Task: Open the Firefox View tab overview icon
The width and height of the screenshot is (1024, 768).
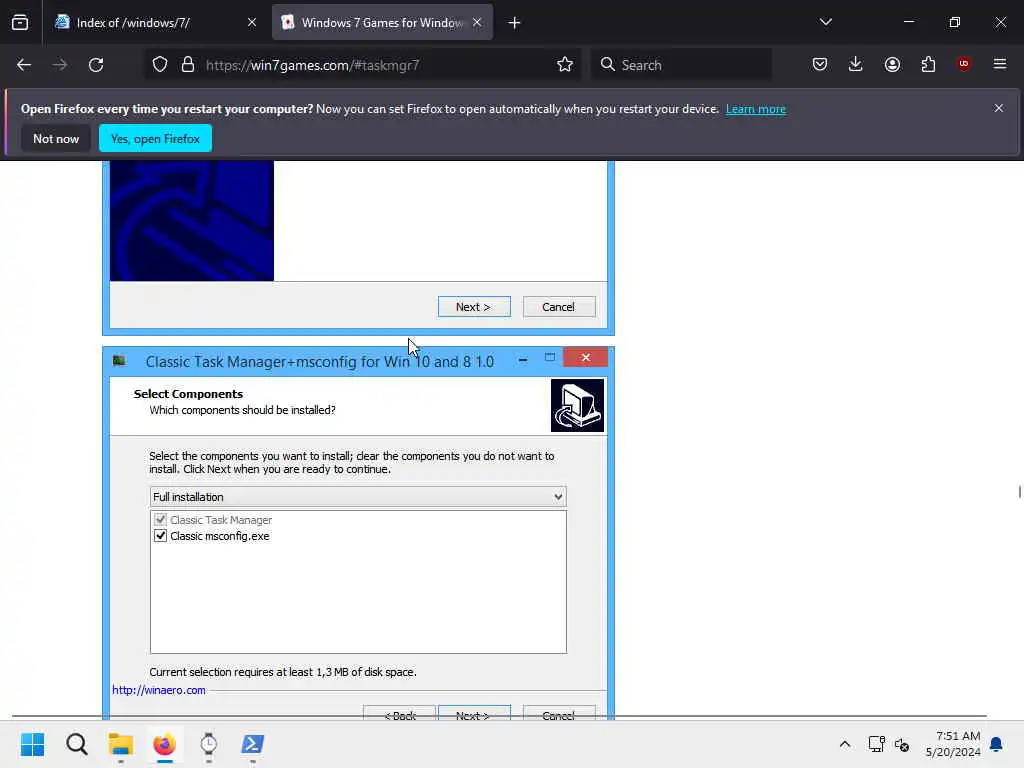Action: (x=20, y=23)
